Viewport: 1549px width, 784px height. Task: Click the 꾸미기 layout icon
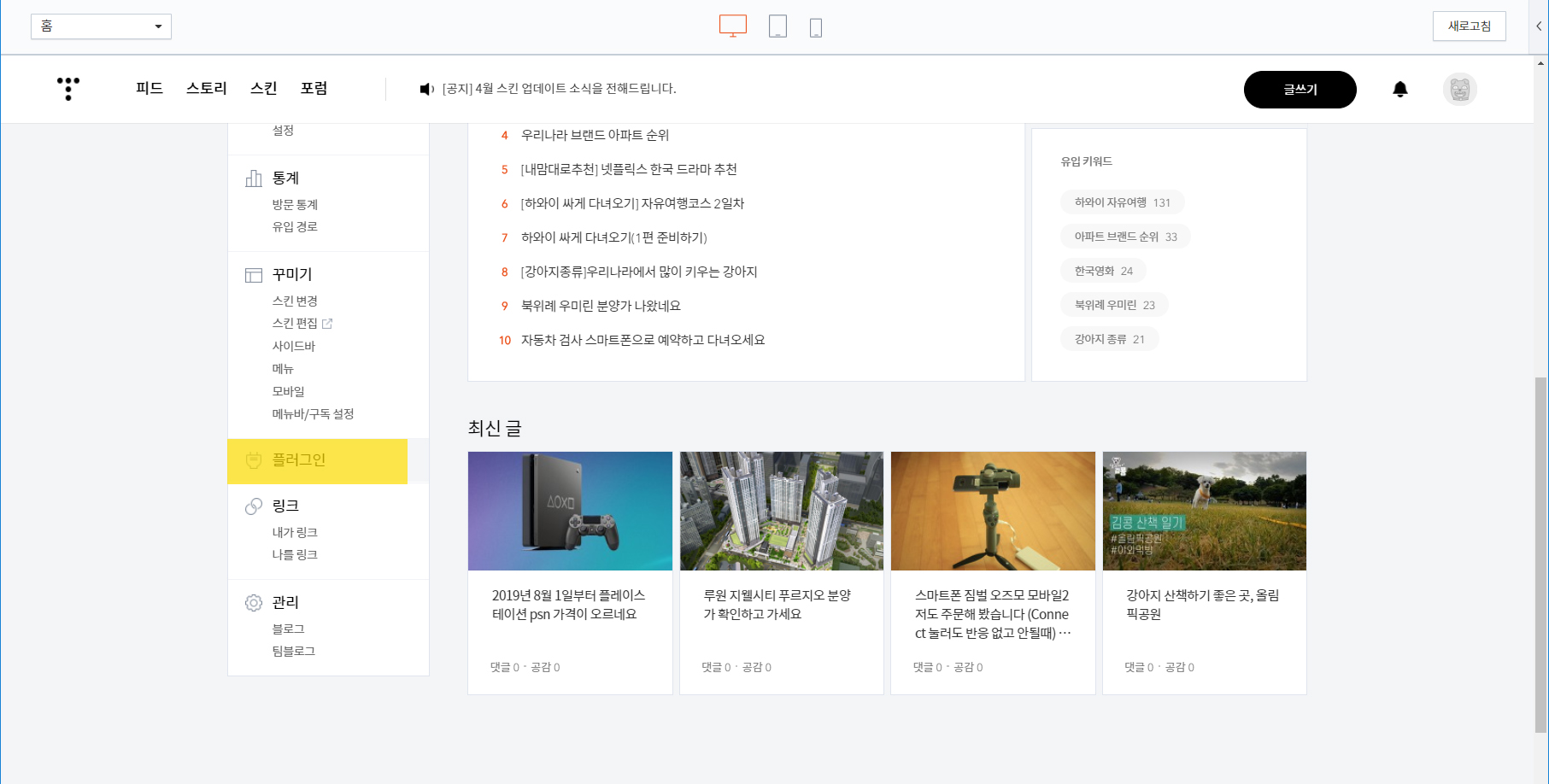click(254, 275)
